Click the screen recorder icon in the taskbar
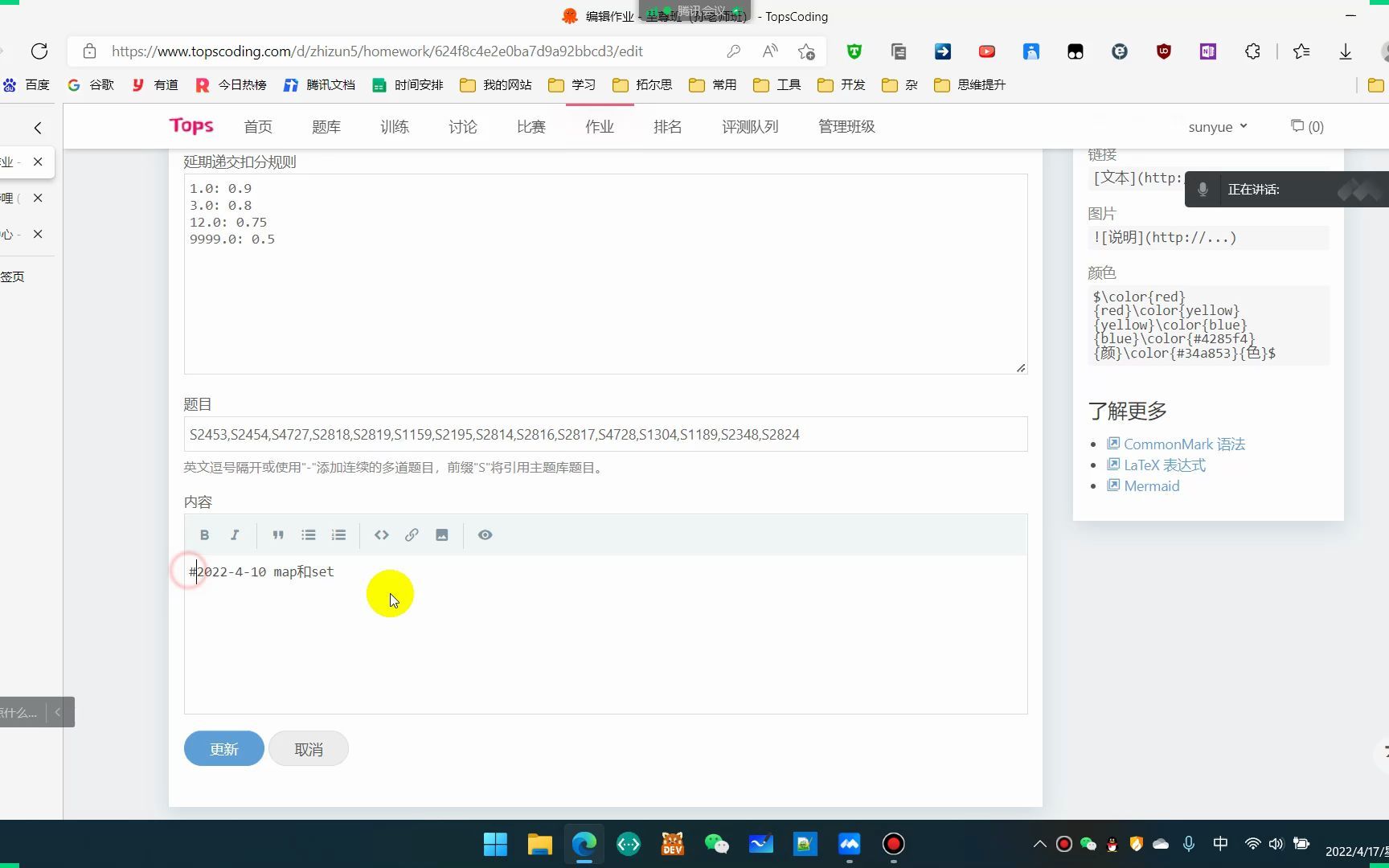The image size is (1389, 868). point(893,844)
